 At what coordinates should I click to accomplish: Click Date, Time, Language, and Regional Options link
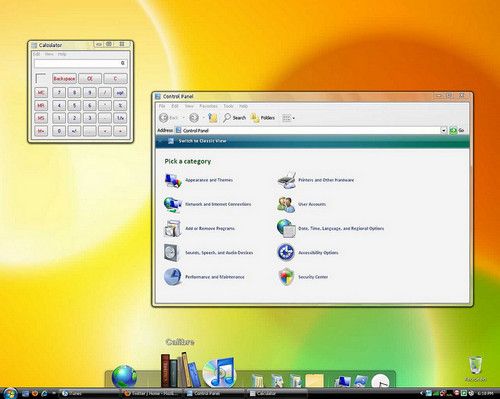(x=341, y=229)
